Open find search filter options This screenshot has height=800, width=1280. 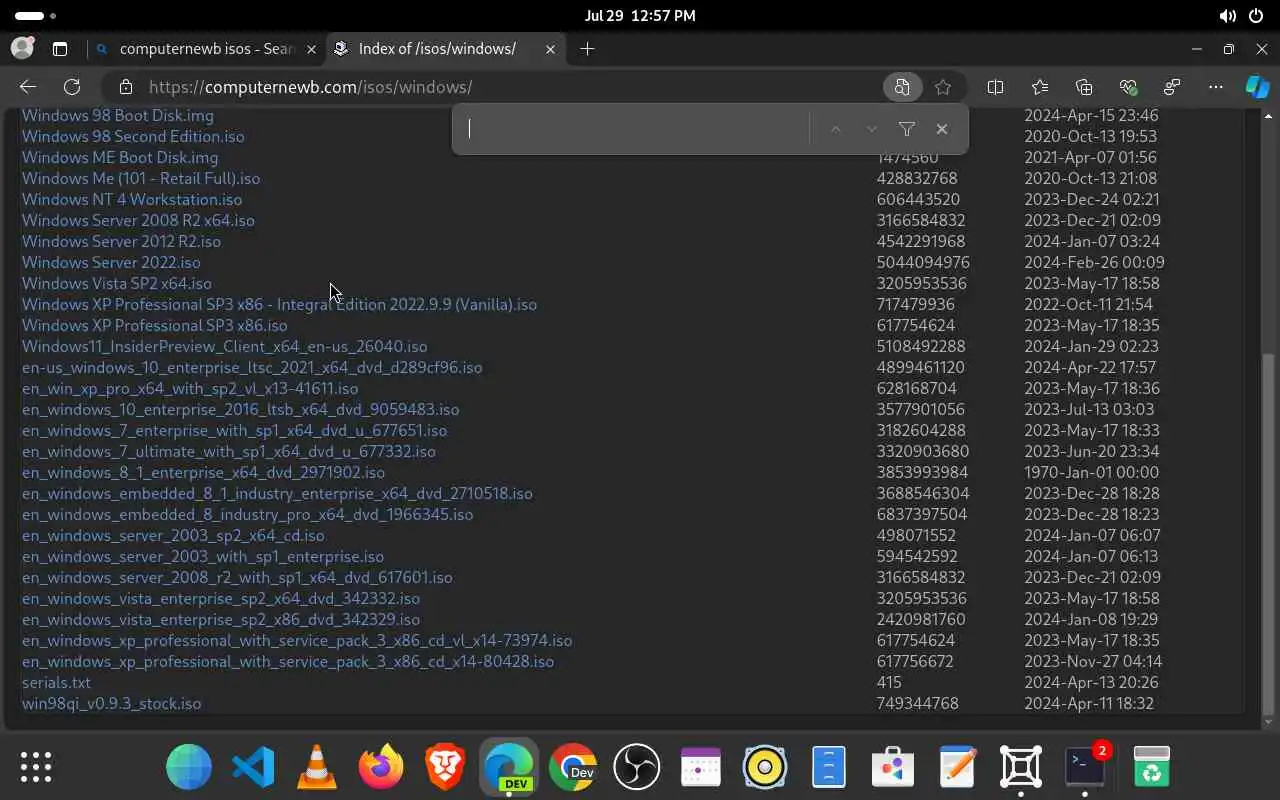tap(906, 129)
